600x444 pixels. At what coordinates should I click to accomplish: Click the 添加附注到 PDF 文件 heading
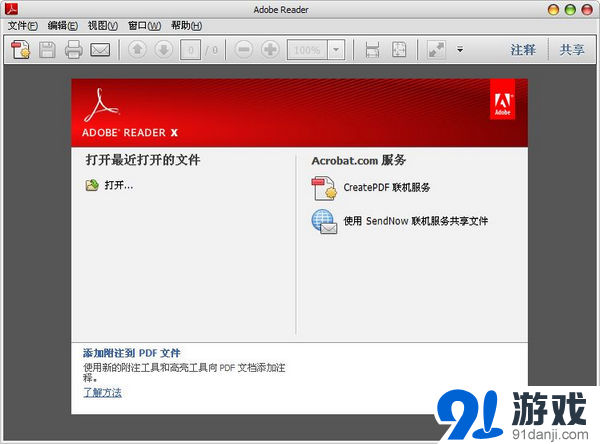(132, 353)
